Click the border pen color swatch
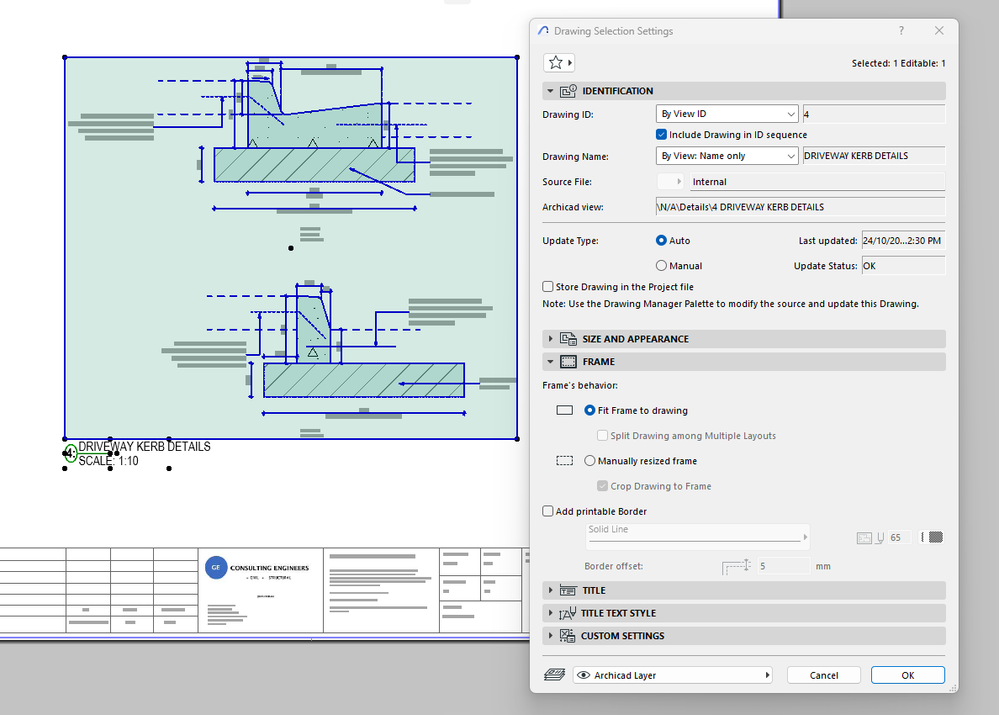The image size is (999, 715). 935,537
